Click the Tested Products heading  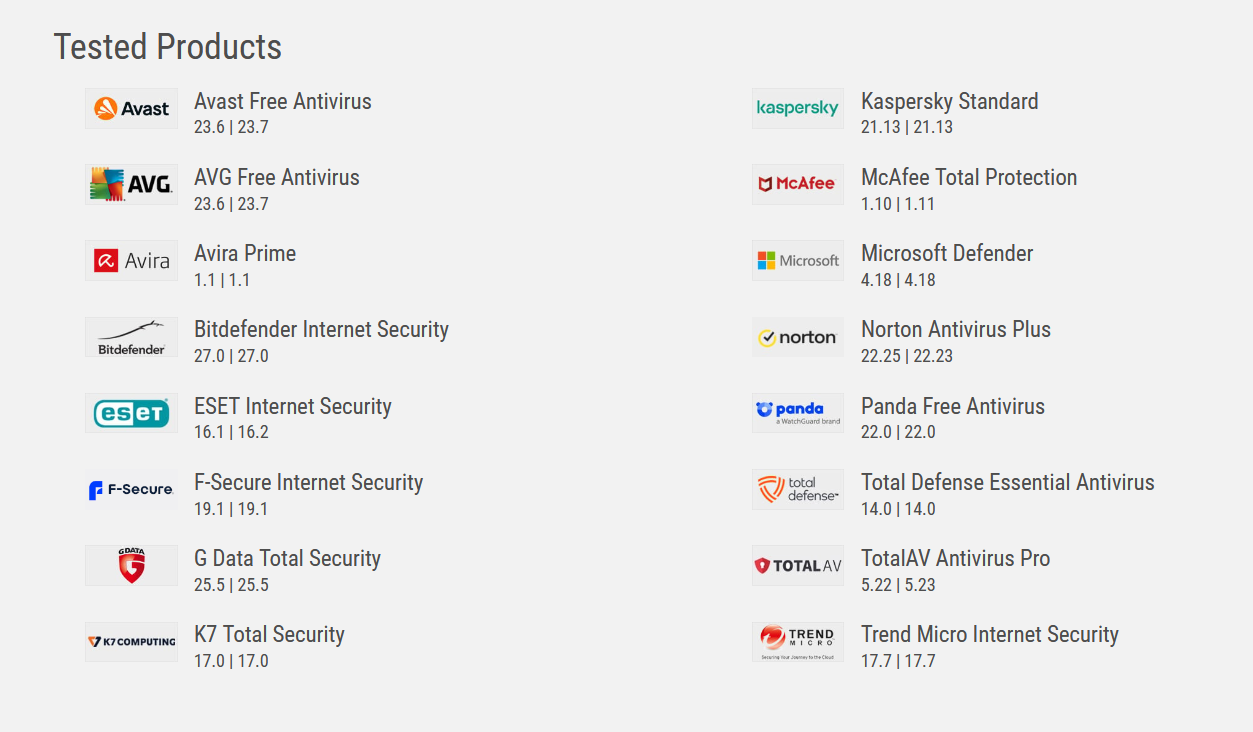coord(168,46)
